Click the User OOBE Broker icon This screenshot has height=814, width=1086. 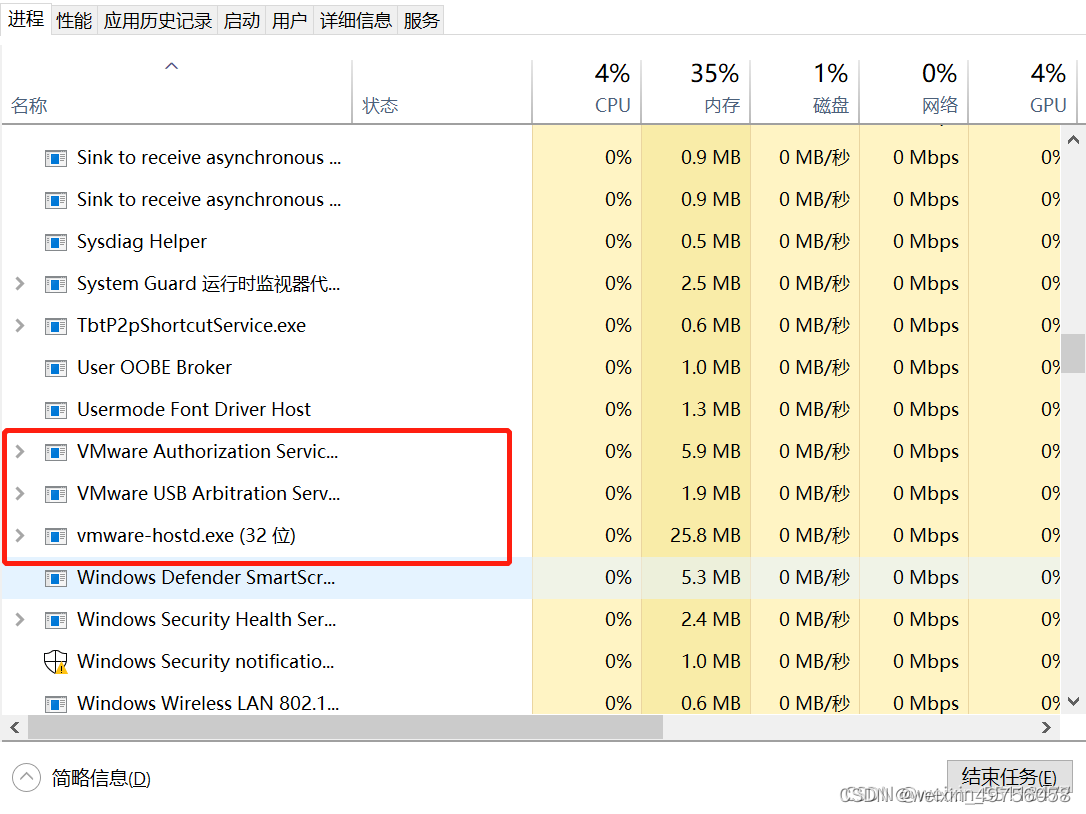click(56, 368)
